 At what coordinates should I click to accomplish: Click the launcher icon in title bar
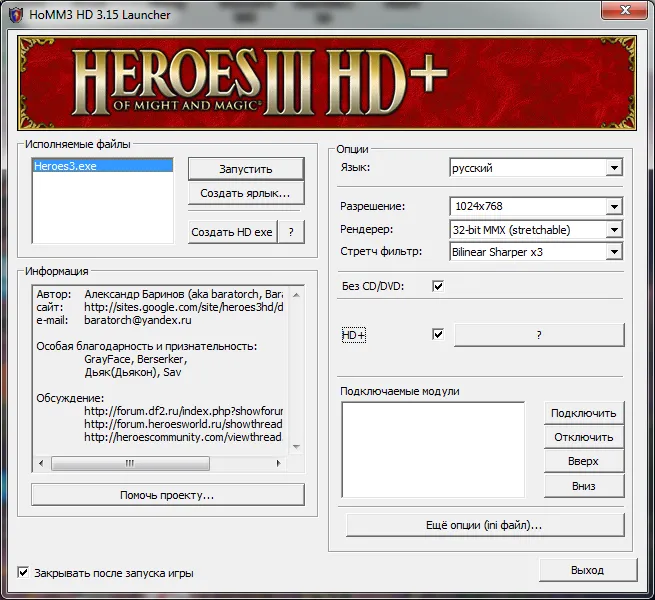point(14,14)
